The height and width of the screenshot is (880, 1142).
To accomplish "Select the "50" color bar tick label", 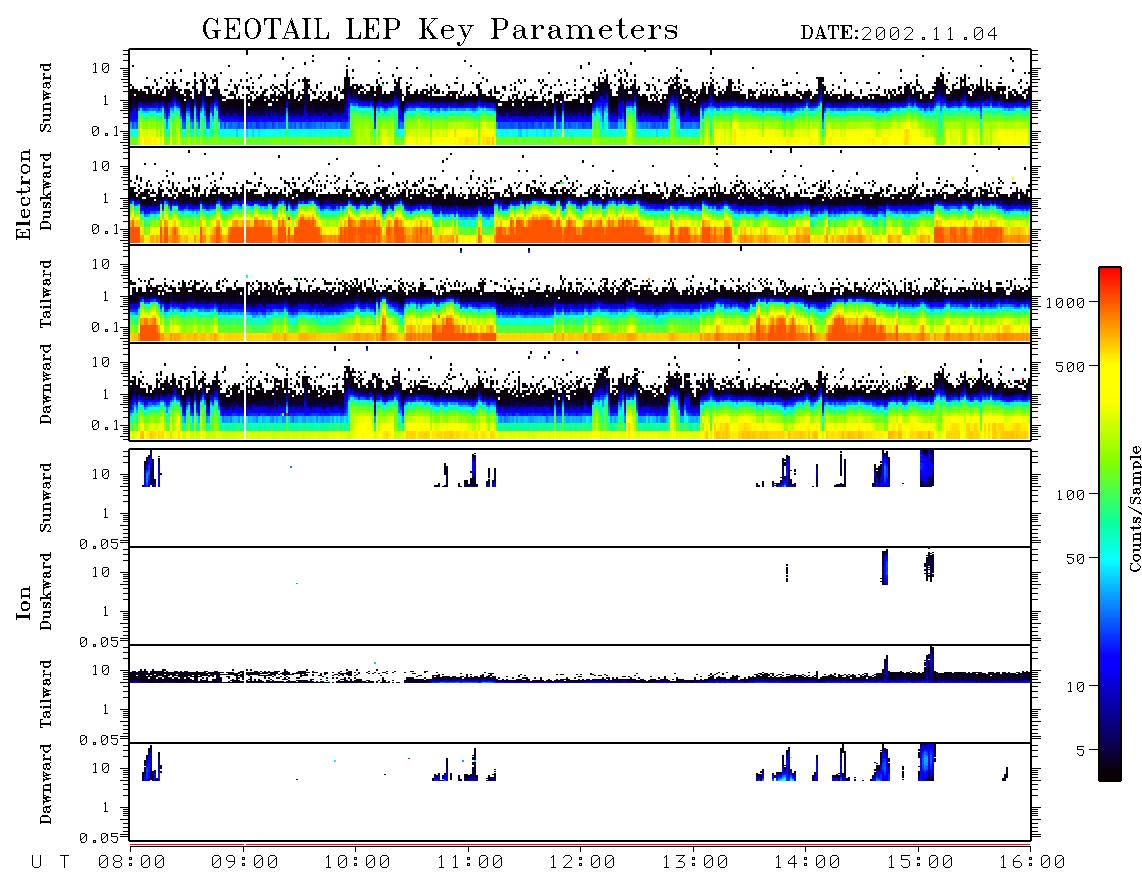I will point(1075,559).
